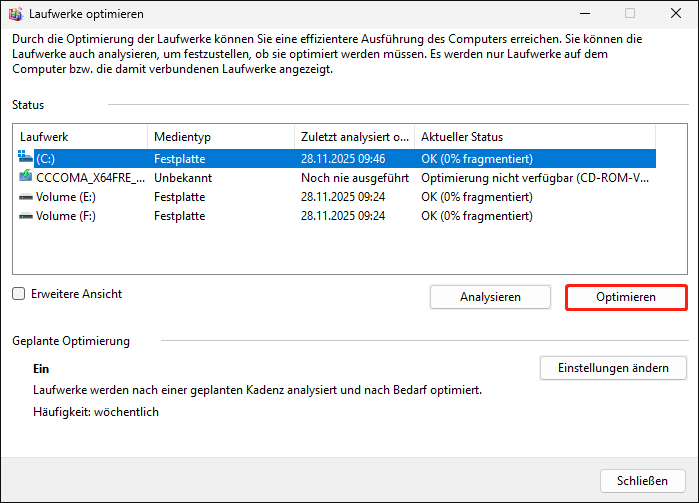Minimize the Laufwerke optimieren window

(584, 14)
